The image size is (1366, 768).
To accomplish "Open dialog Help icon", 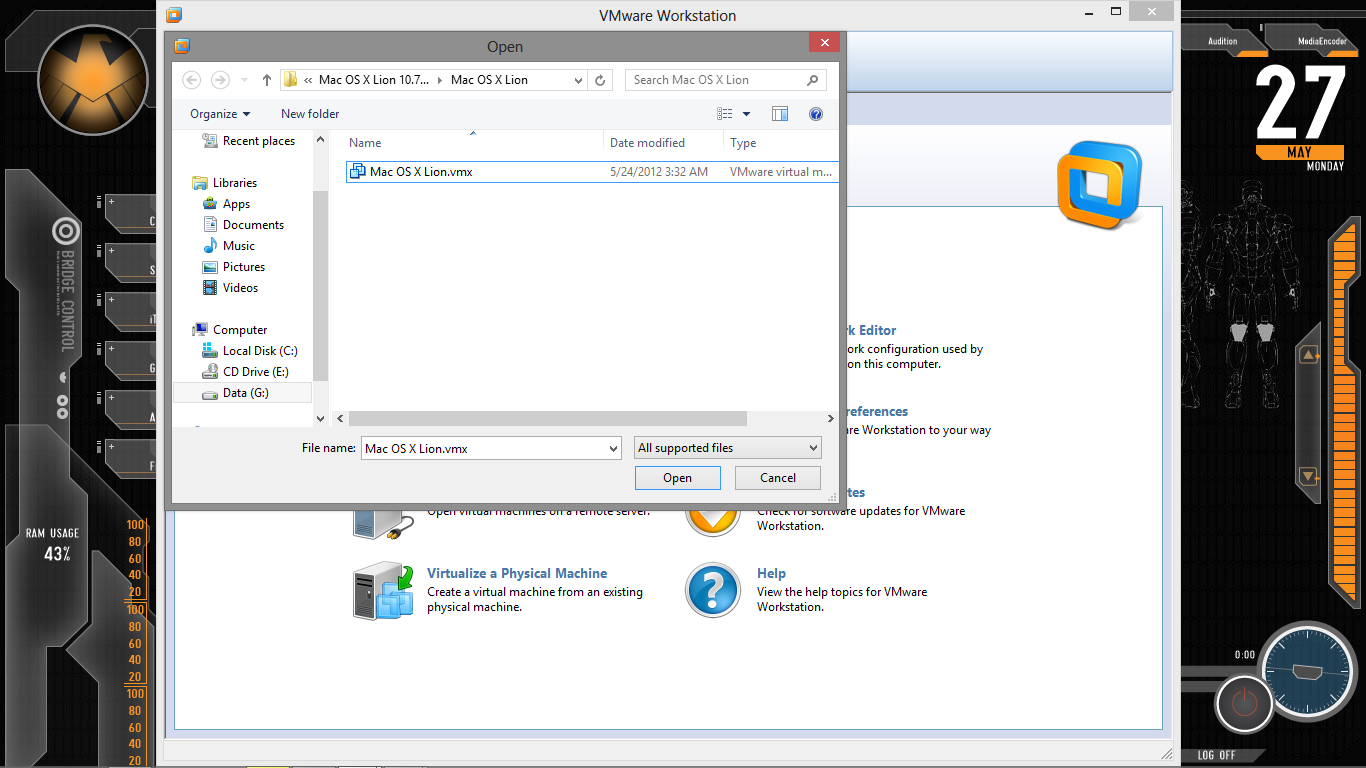I will click(x=816, y=114).
